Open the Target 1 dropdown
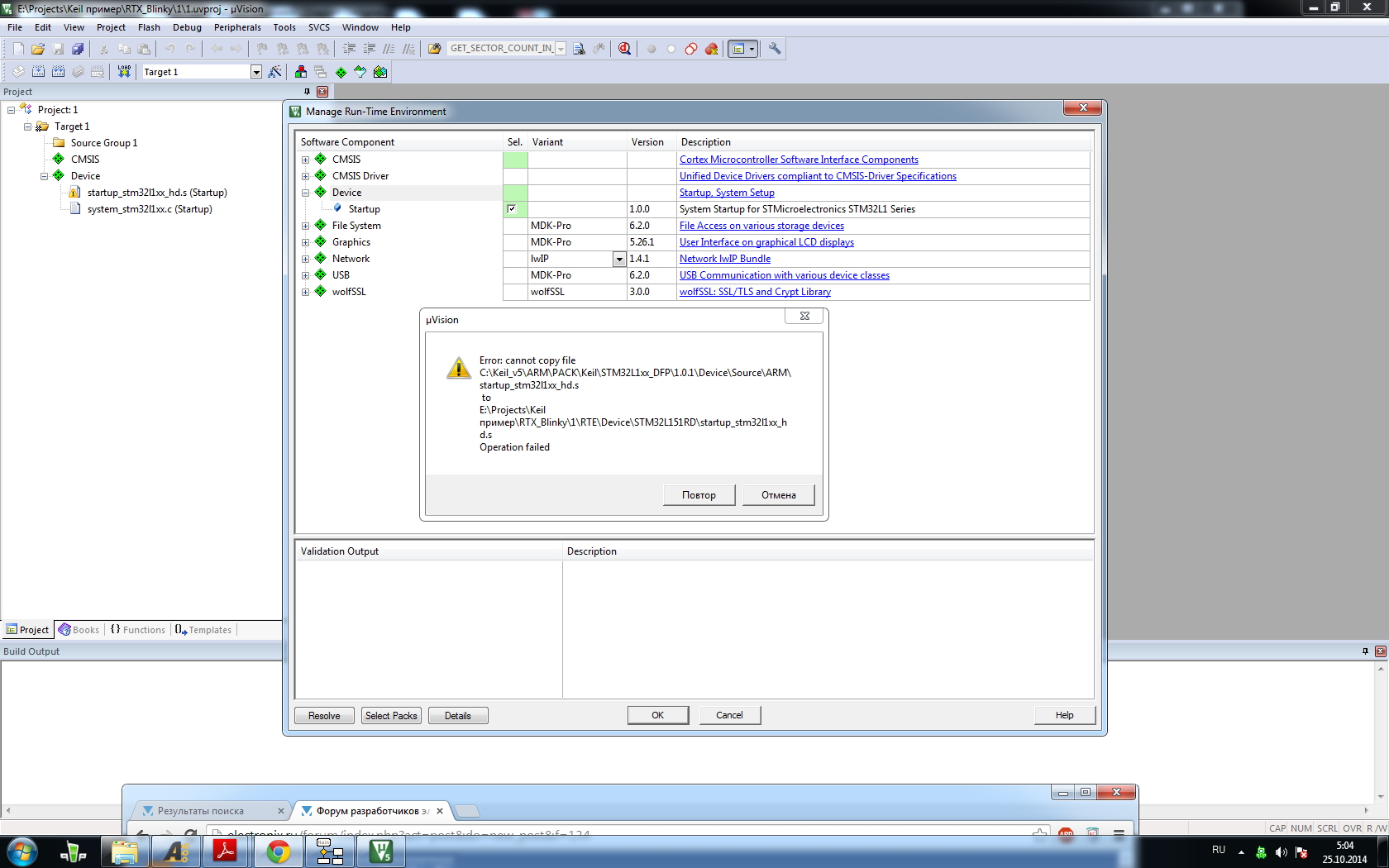The height and width of the screenshot is (868, 1389). [256, 72]
